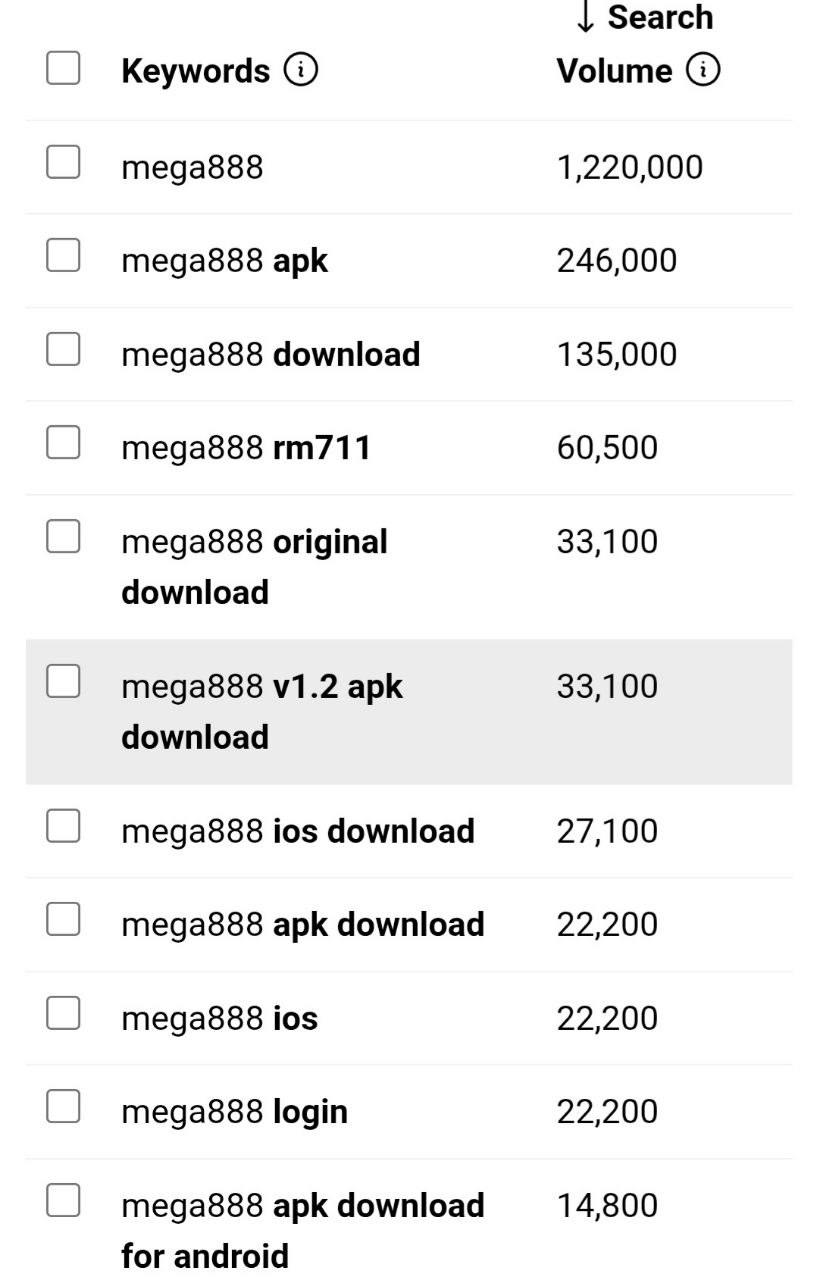Click the mega888 ios keyword text
The height and width of the screenshot is (1280, 813).
tap(219, 1018)
